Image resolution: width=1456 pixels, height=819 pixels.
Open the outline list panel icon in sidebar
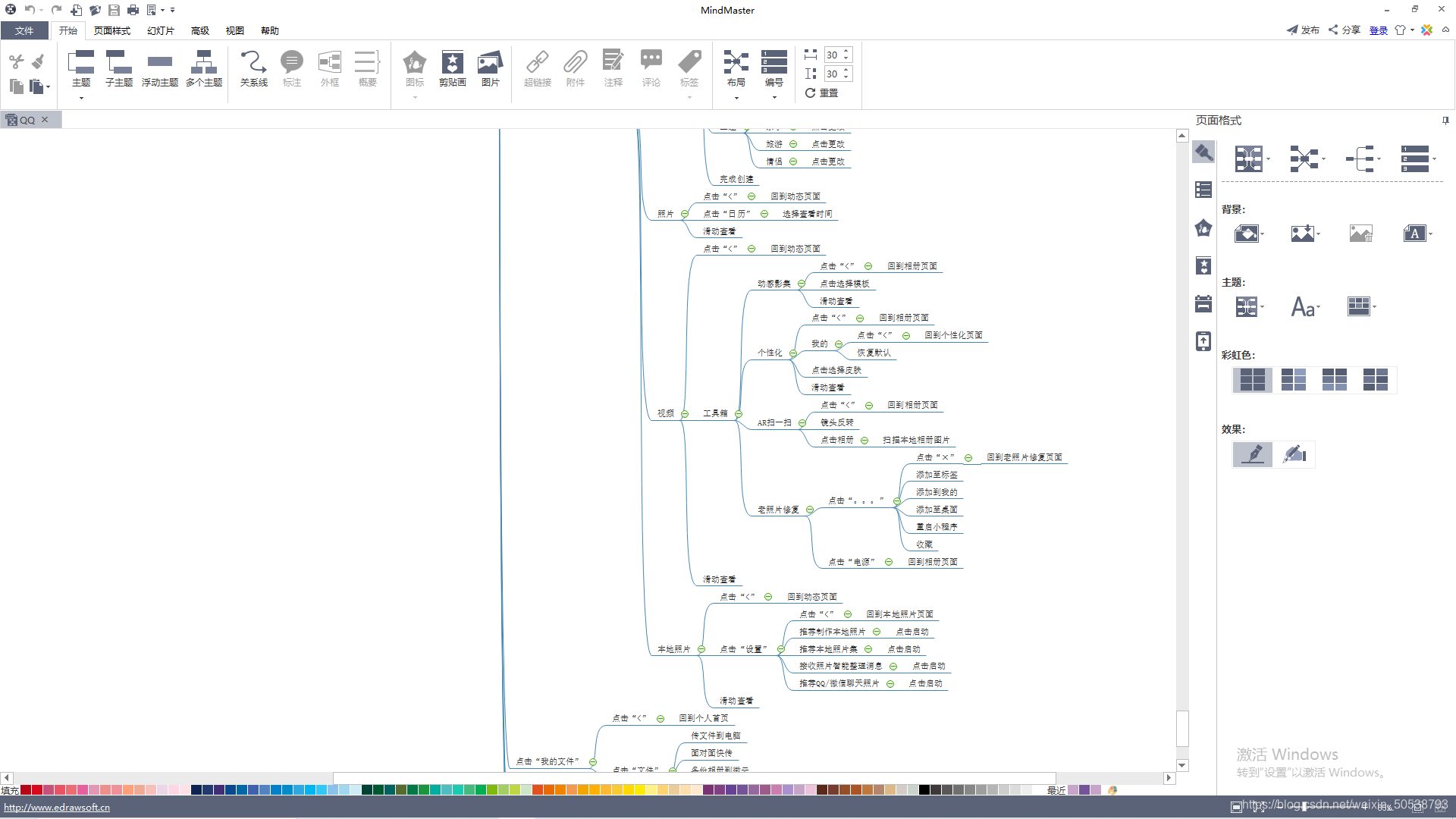click(x=1203, y=190)
